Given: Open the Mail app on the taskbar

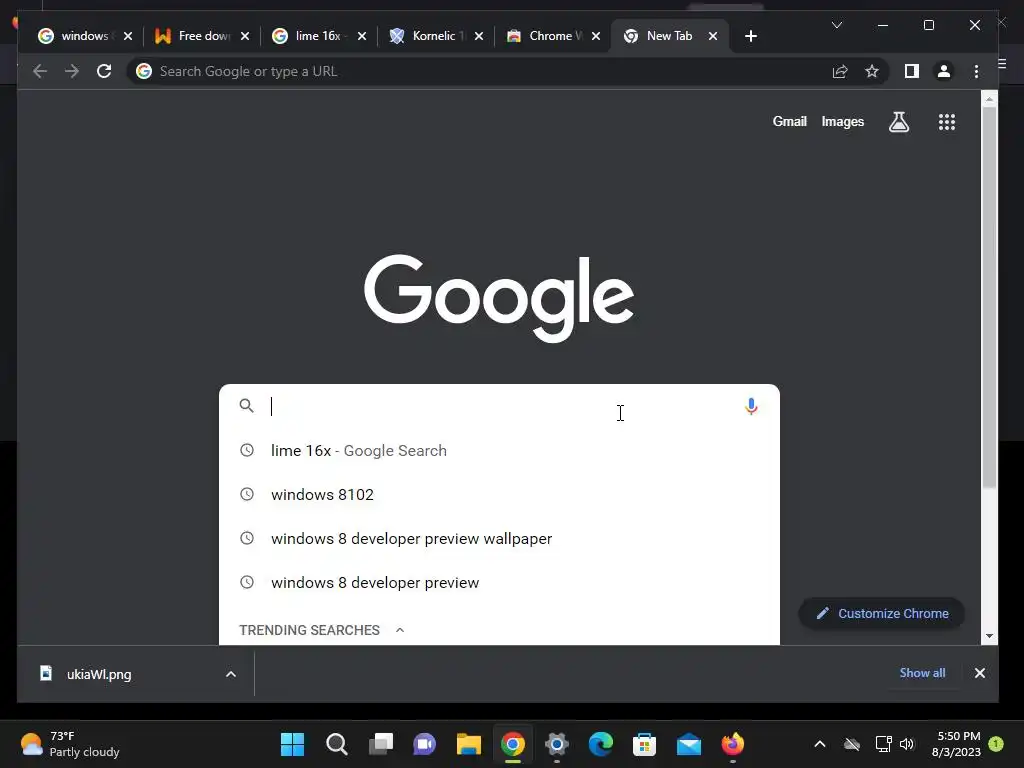Looking at the screenshot, I should click(688, 744).
